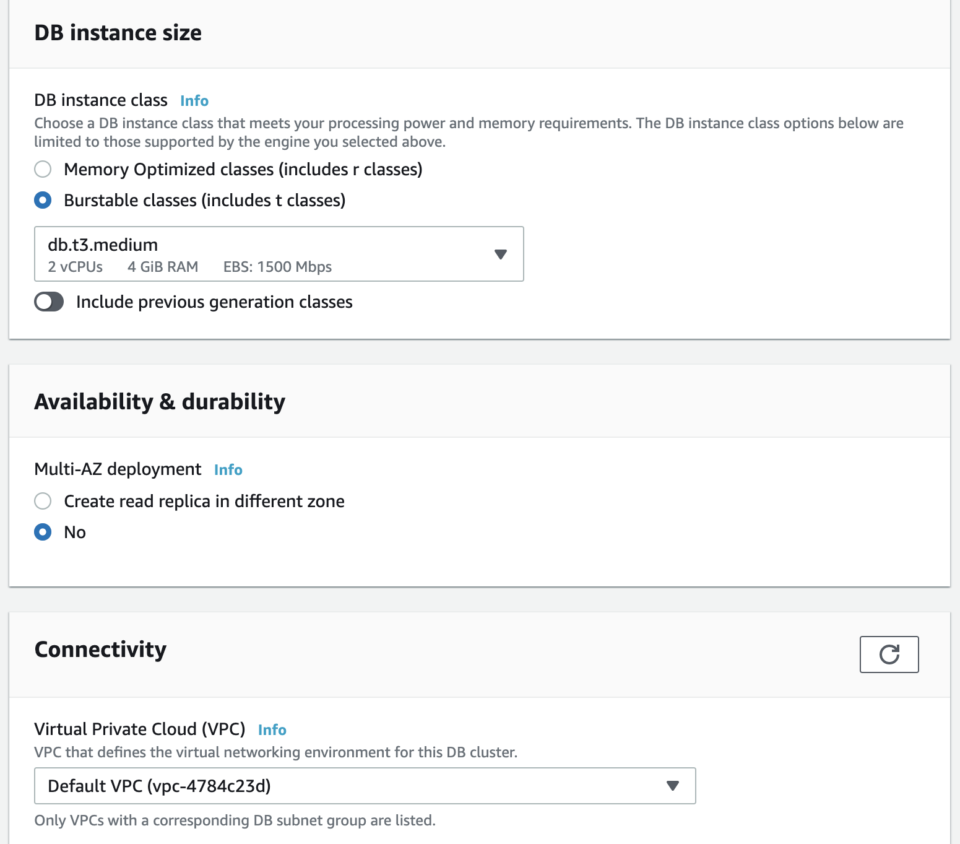Click the refresh icon in Connectivity header
The height and width of the screenshot is (844, 960).
point(889,654)
